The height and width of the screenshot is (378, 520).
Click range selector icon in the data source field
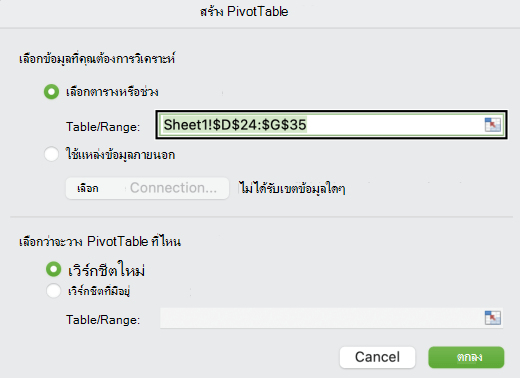[493, 125]
